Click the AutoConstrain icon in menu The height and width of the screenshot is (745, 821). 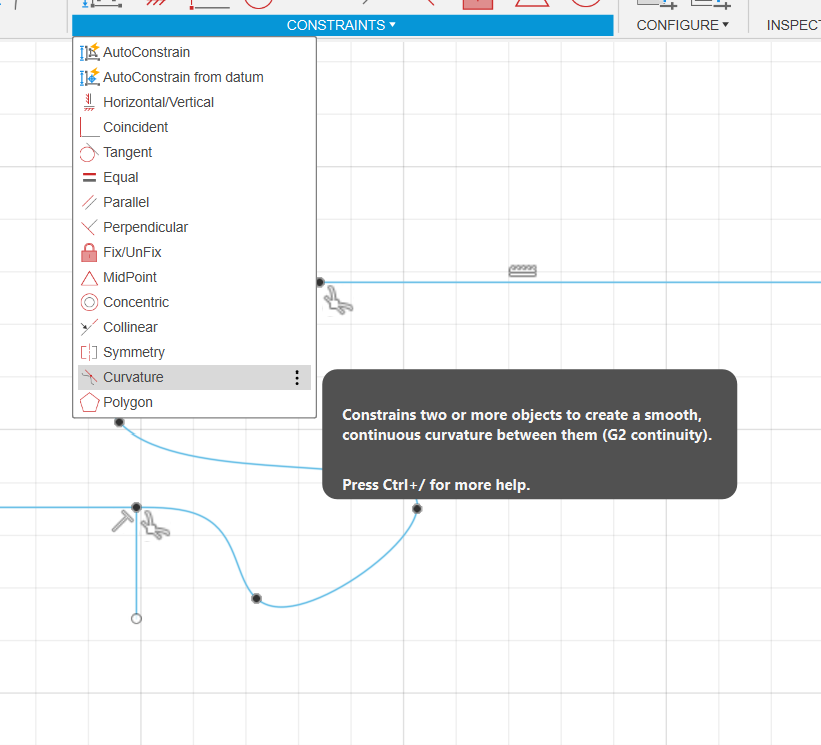89,52
